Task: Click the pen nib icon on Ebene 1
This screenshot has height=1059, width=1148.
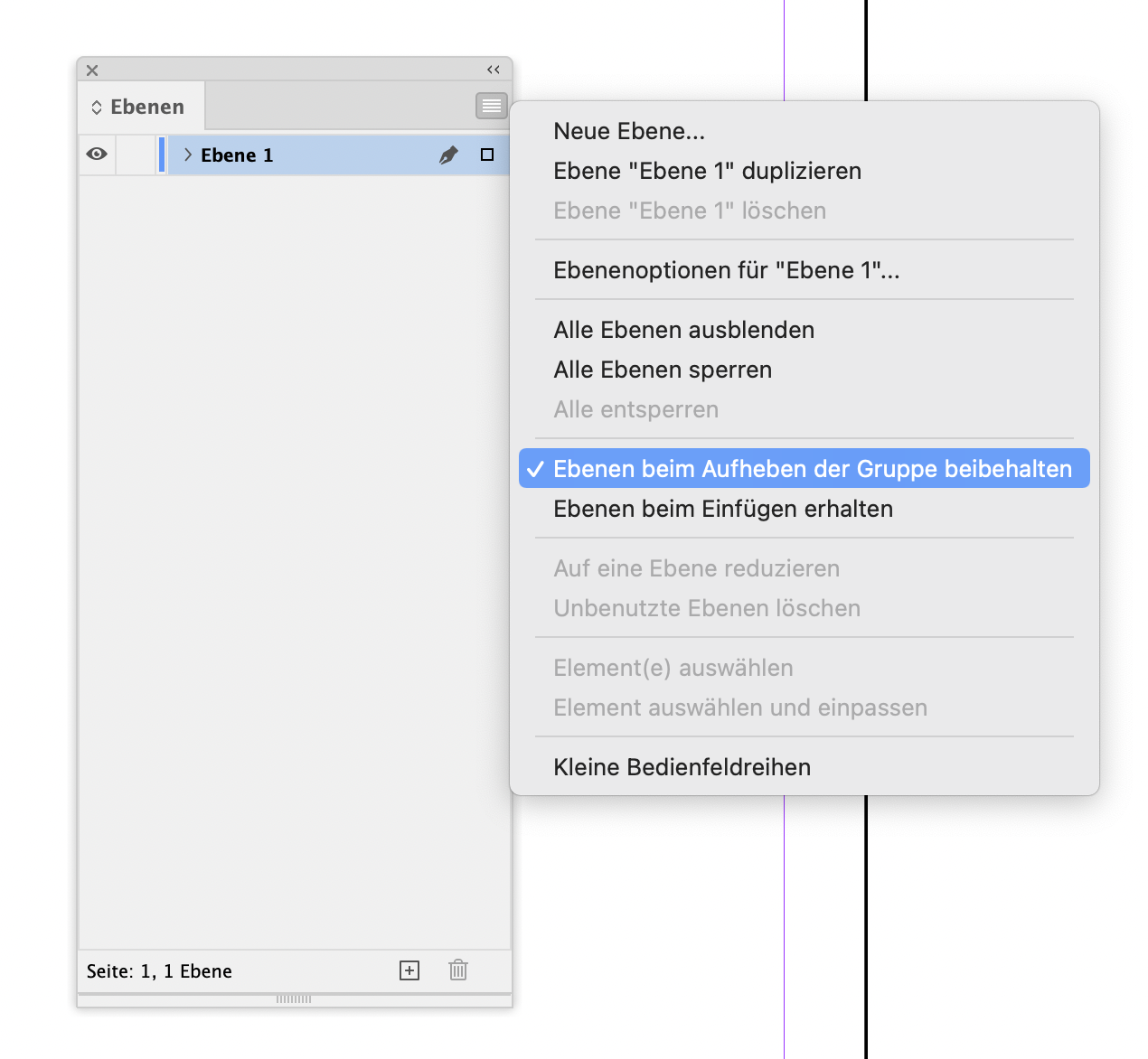Action: pyautogui.click(x=449, y=155)
